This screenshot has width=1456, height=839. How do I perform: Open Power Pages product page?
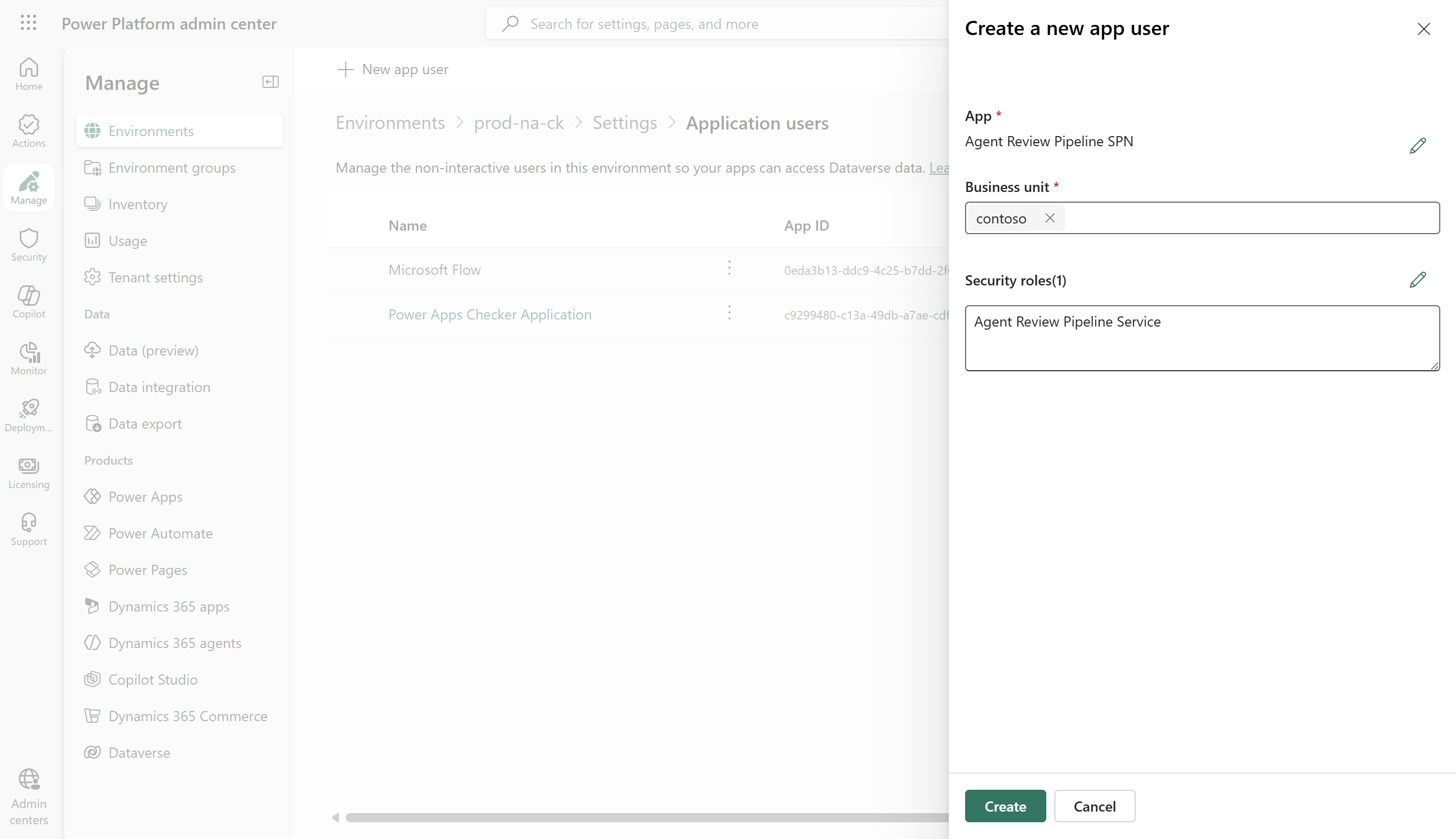coord(179,570)
